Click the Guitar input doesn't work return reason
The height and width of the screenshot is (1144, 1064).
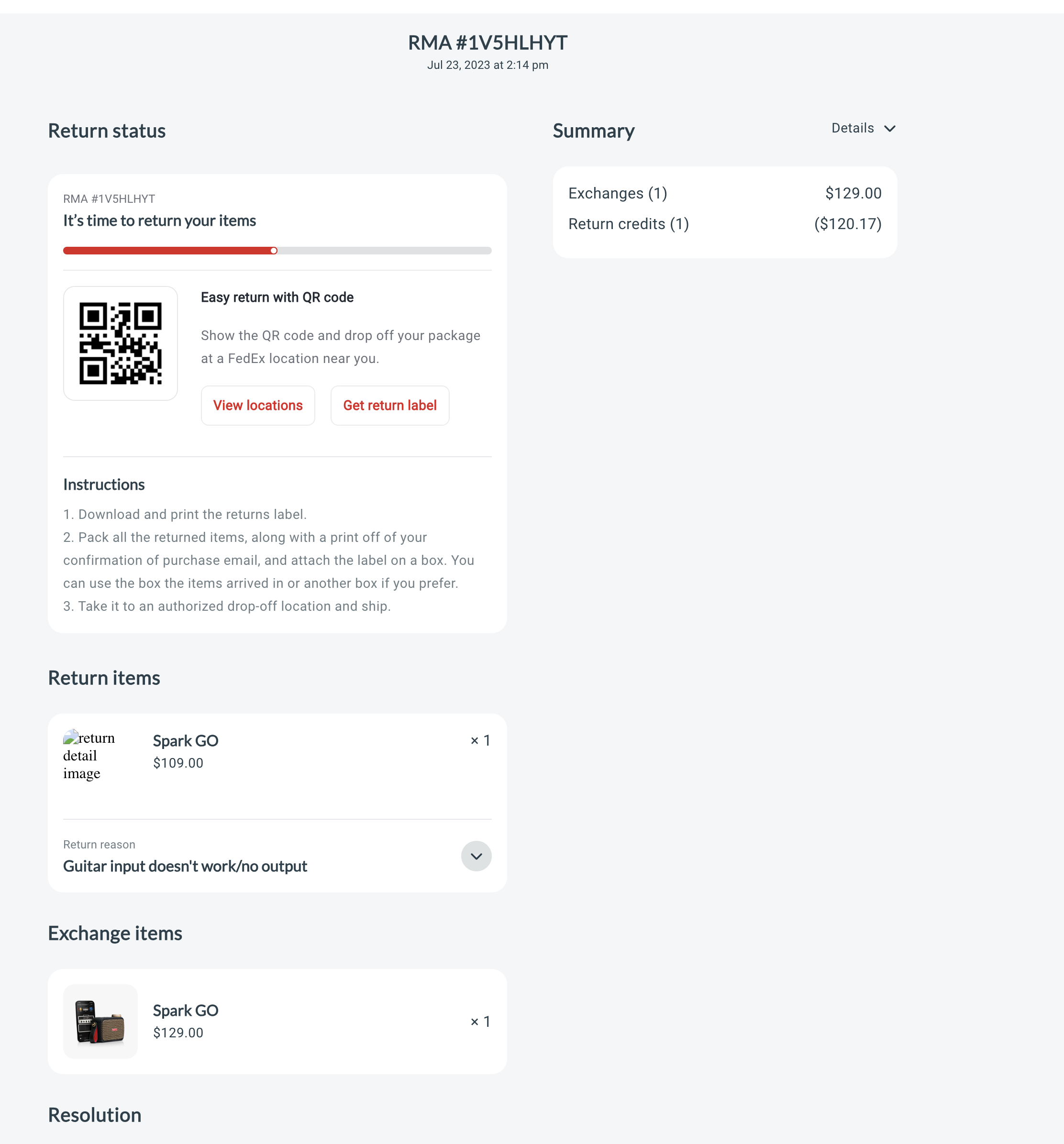185,866
